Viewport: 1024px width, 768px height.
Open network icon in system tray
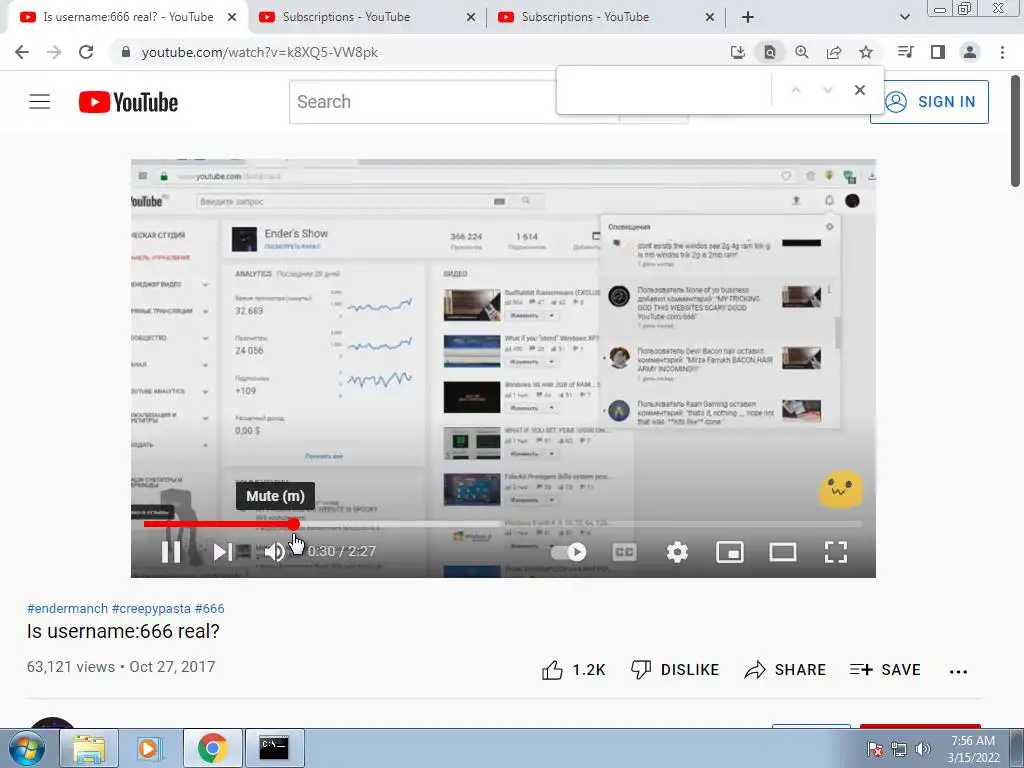tap(899, 749)
